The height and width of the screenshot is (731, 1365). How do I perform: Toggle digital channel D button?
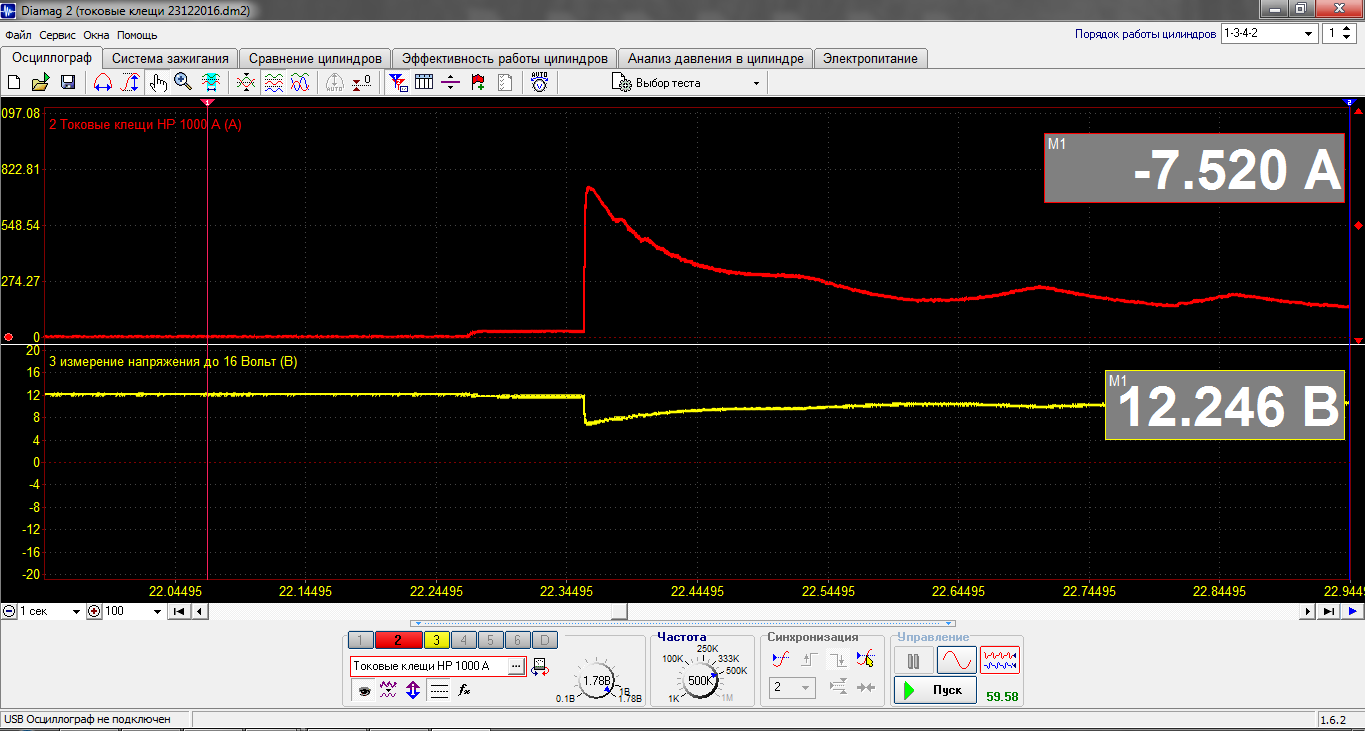544,641
